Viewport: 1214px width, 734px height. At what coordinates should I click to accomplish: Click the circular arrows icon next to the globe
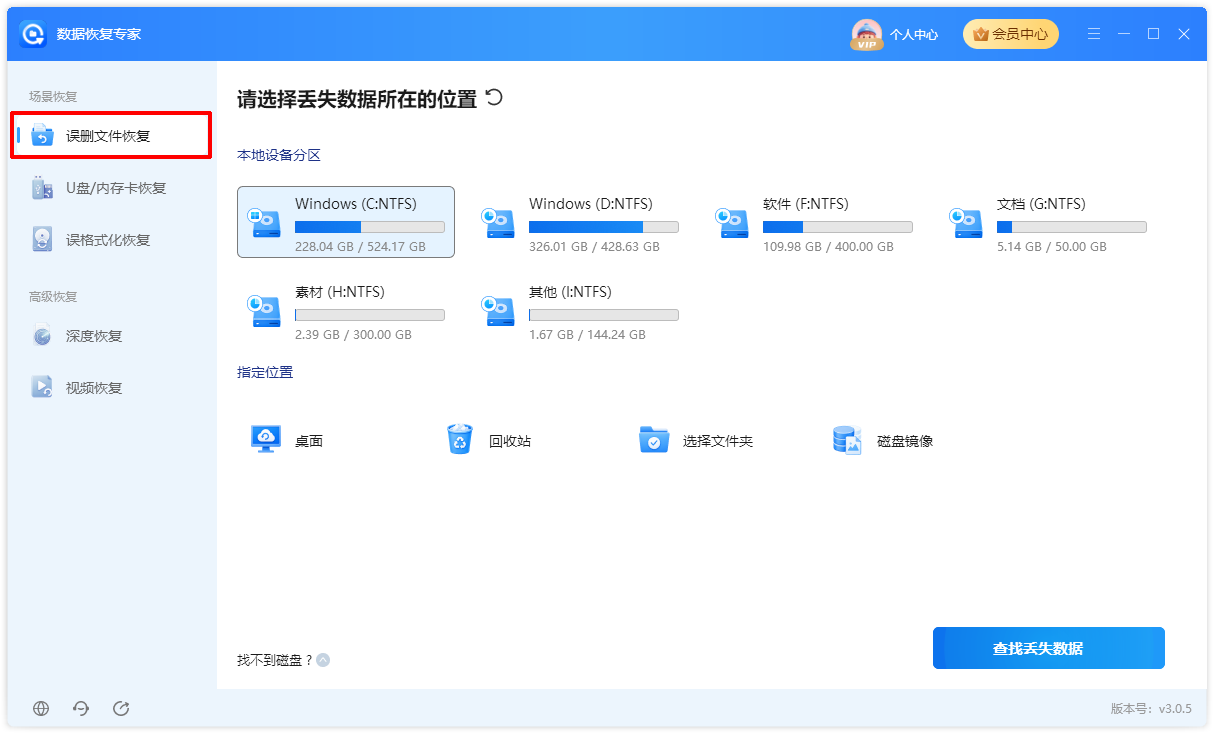[81, 708]
